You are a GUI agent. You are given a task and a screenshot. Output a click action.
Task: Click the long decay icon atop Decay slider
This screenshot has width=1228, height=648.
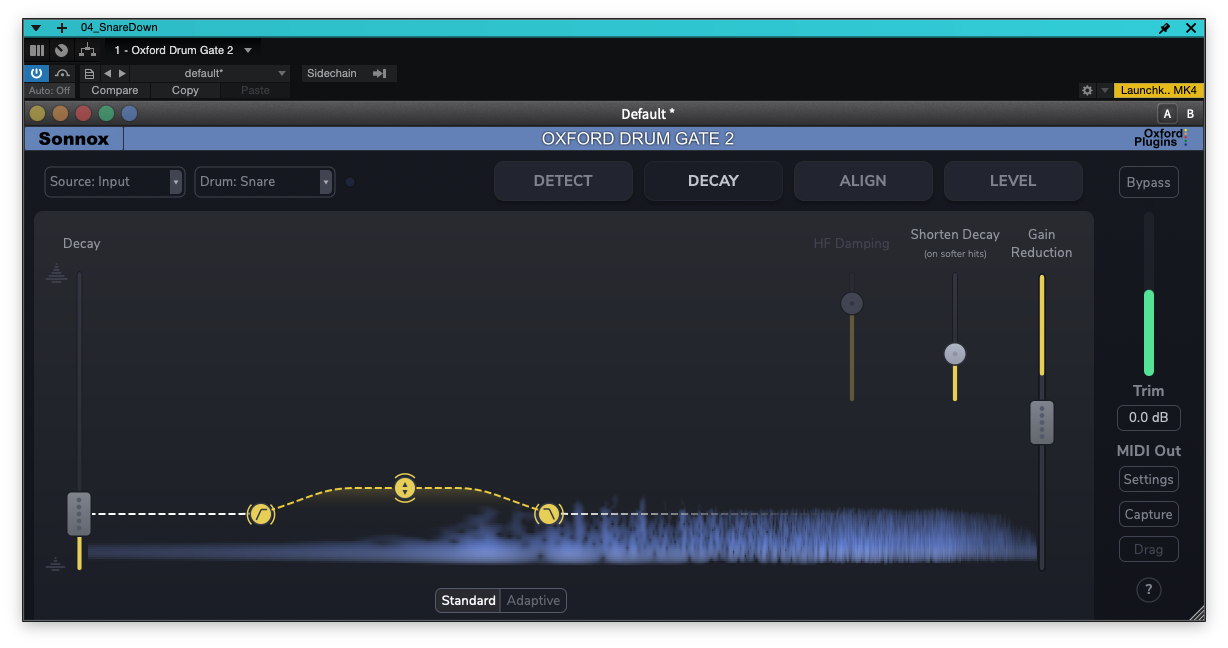57,273
